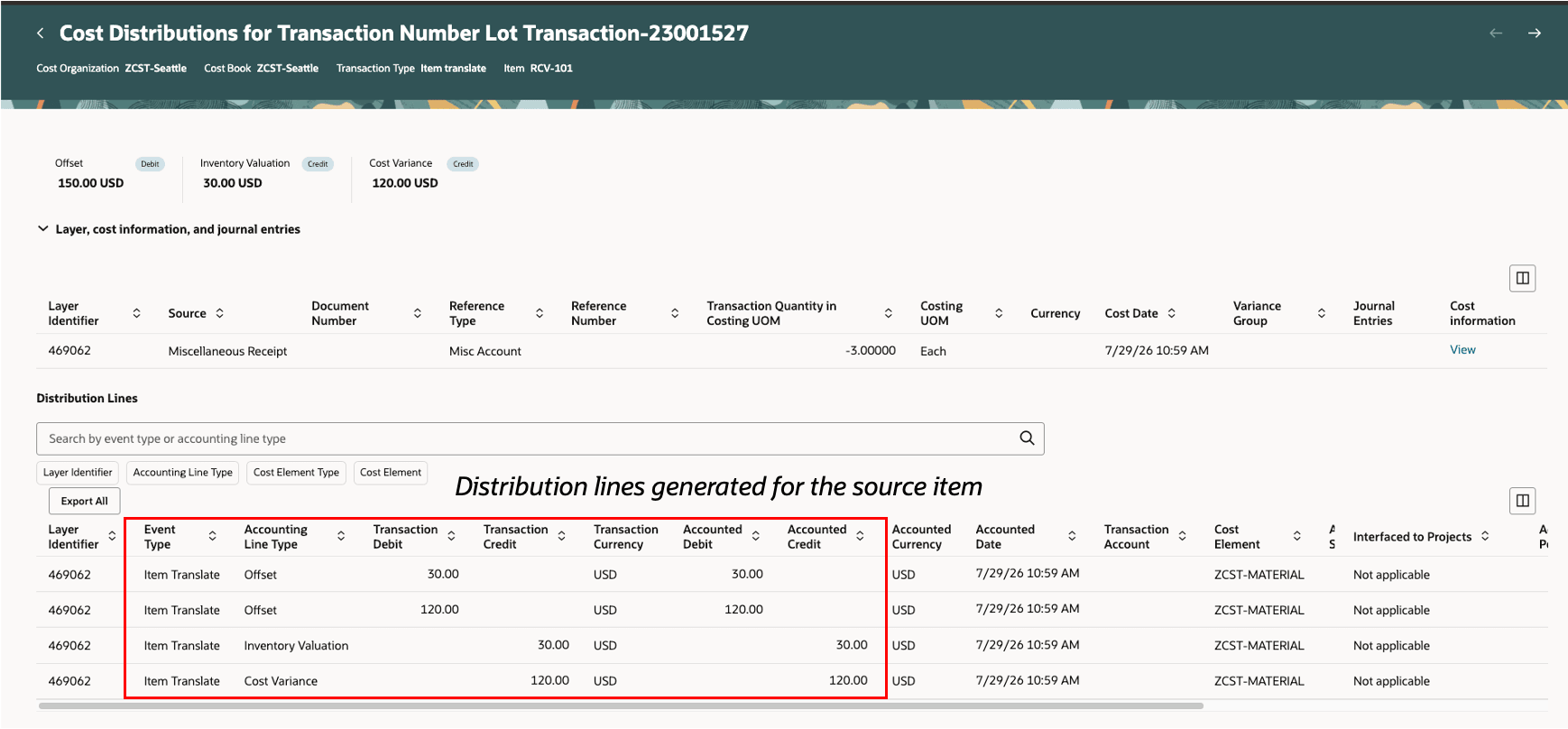
Task: Sort by Transaction Account column
Action: (x=1182, y=536)
